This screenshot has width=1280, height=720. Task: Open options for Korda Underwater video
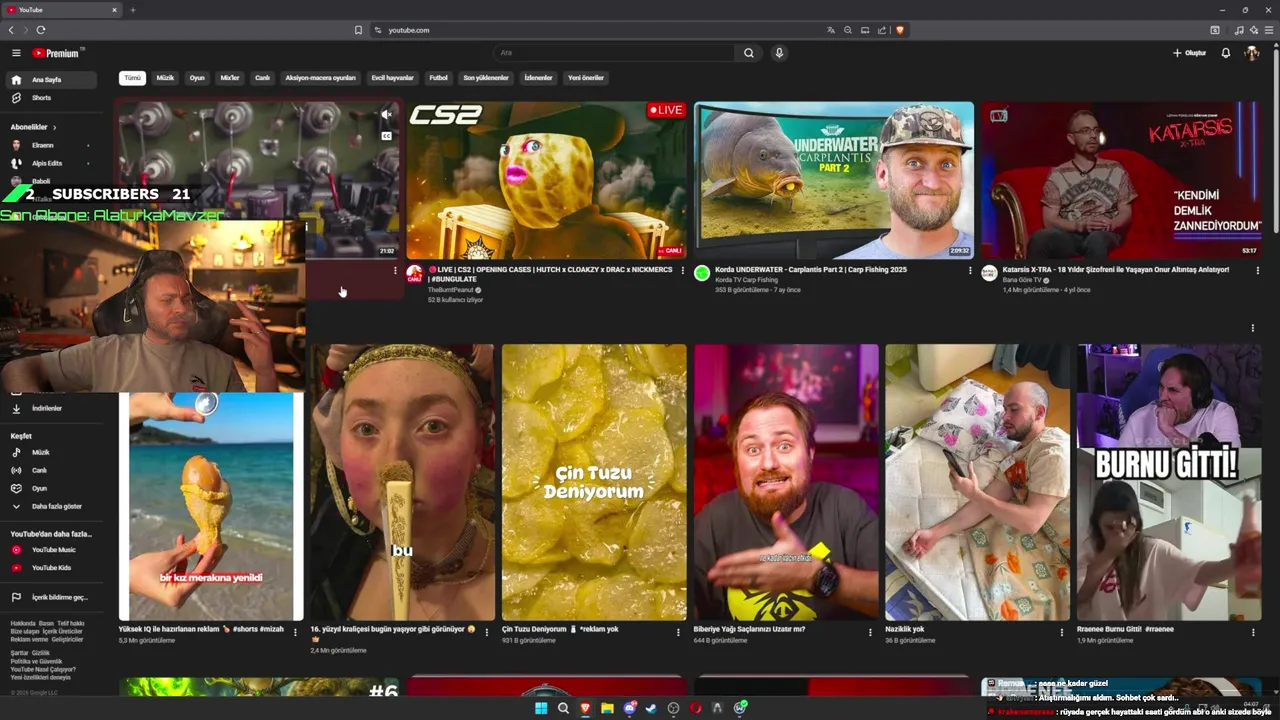coord(970,270)
